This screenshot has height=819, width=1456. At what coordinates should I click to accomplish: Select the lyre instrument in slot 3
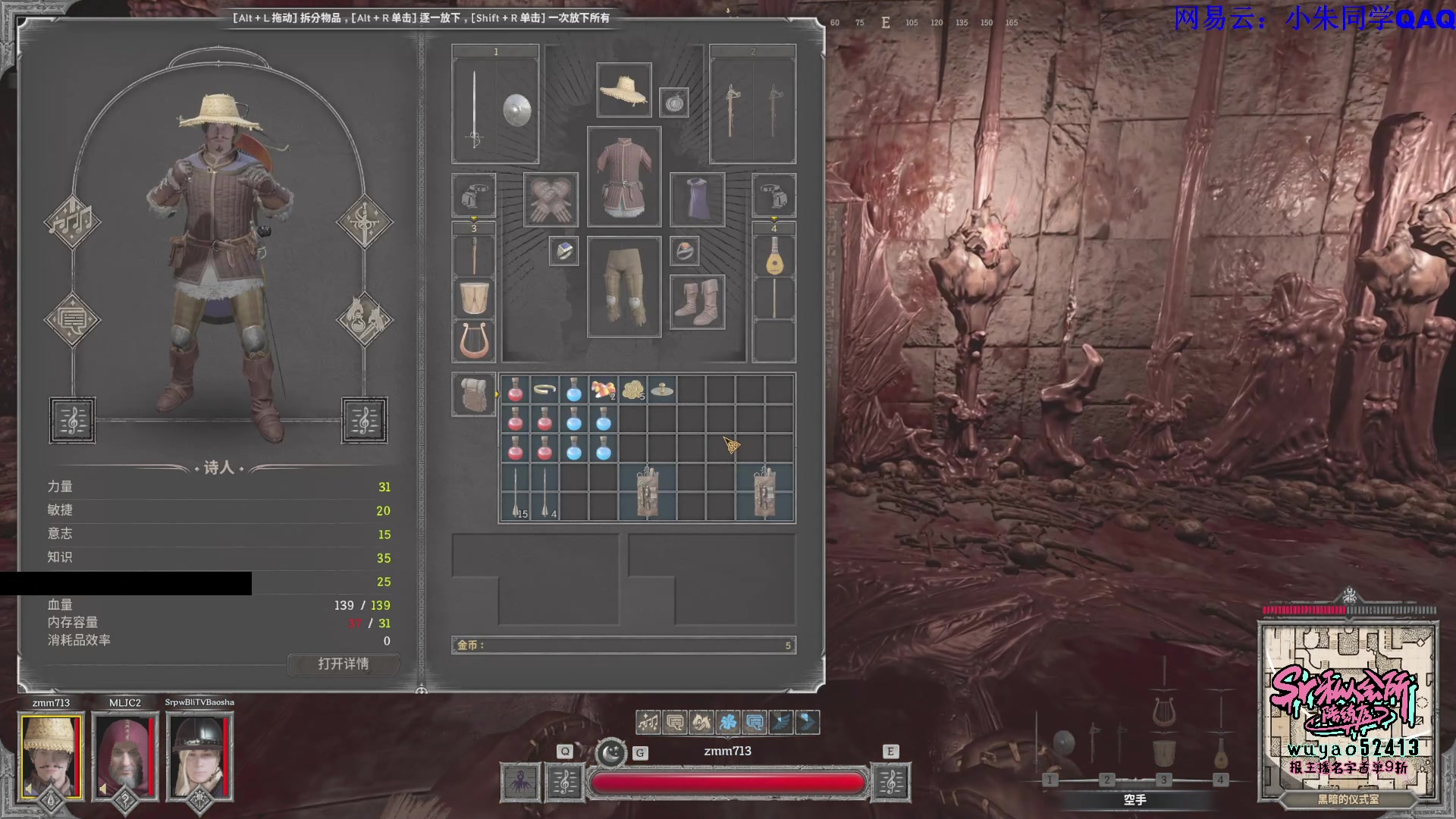coord(474,340)
